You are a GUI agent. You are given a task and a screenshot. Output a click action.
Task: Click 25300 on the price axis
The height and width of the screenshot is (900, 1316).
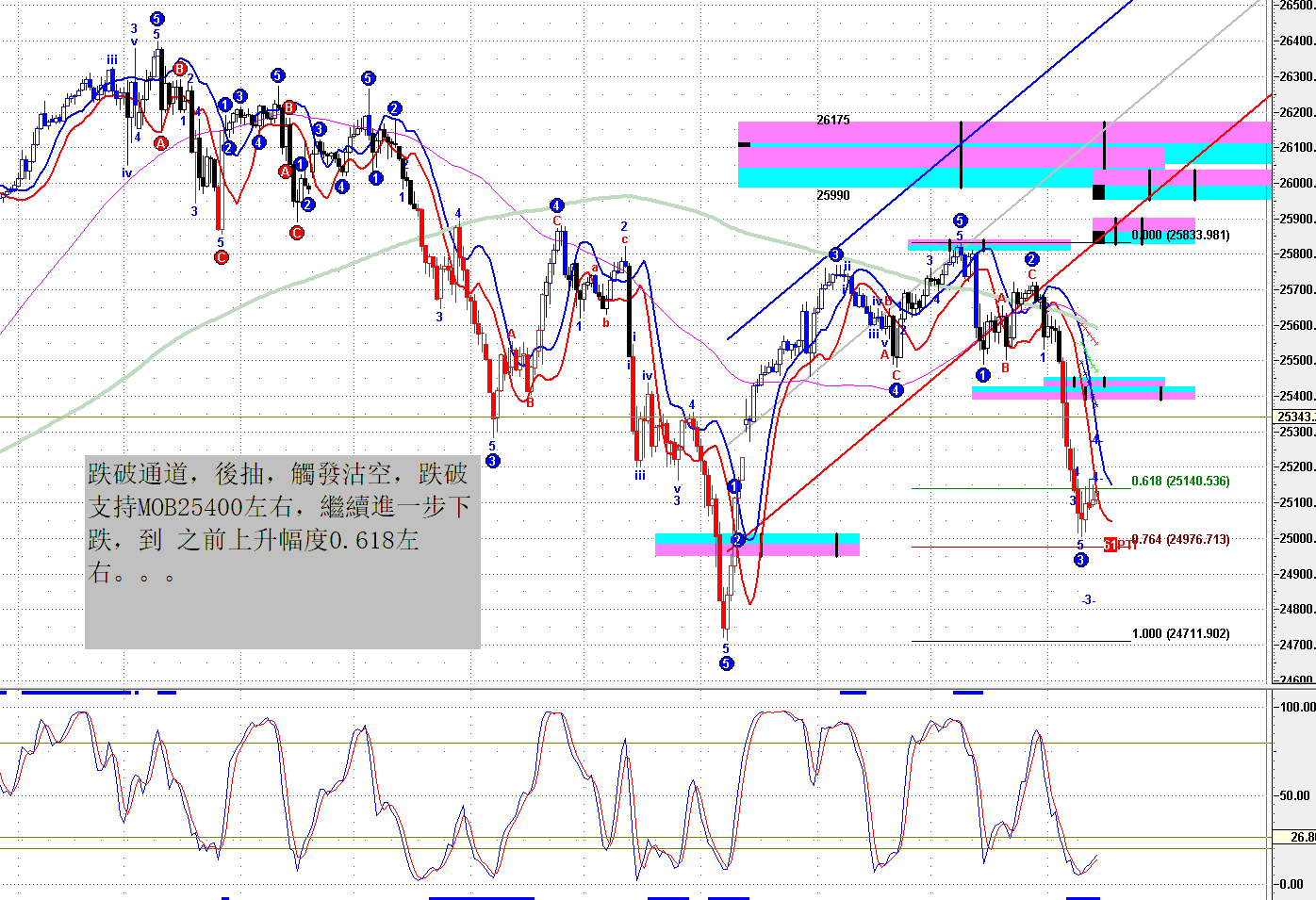[x=1297, y=432]
